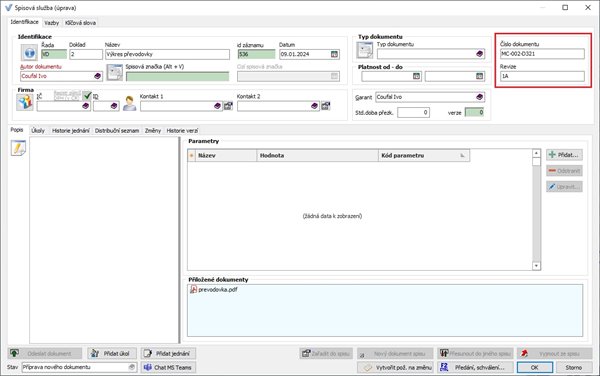
Task: Open the Datum calendar picker
Action: tap(334, 54)
